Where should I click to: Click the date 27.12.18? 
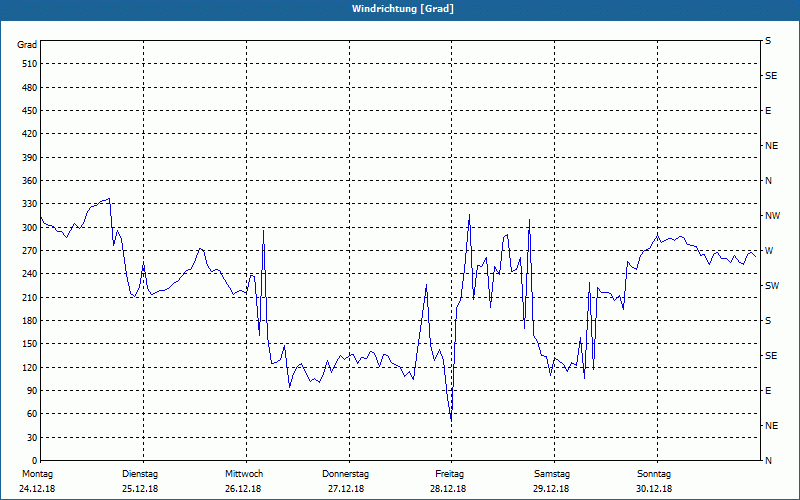click(346, 489)
